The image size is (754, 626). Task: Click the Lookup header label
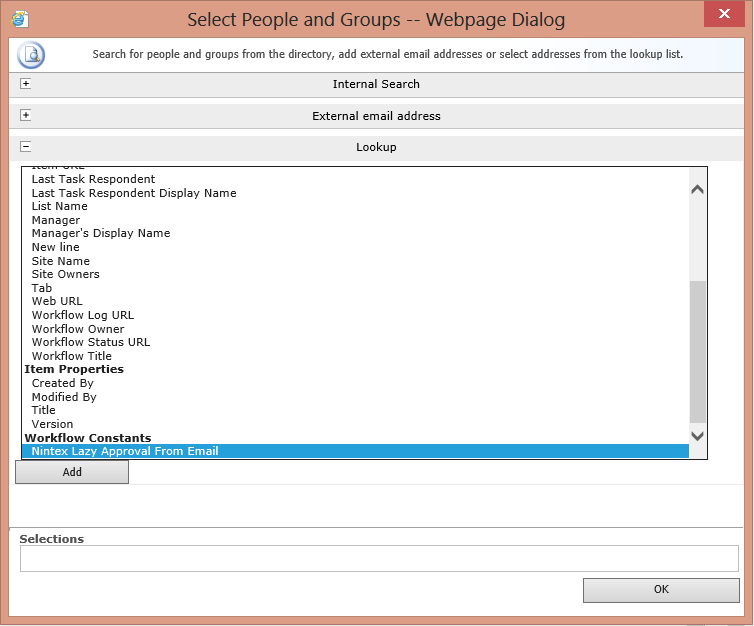coord(376,147)
